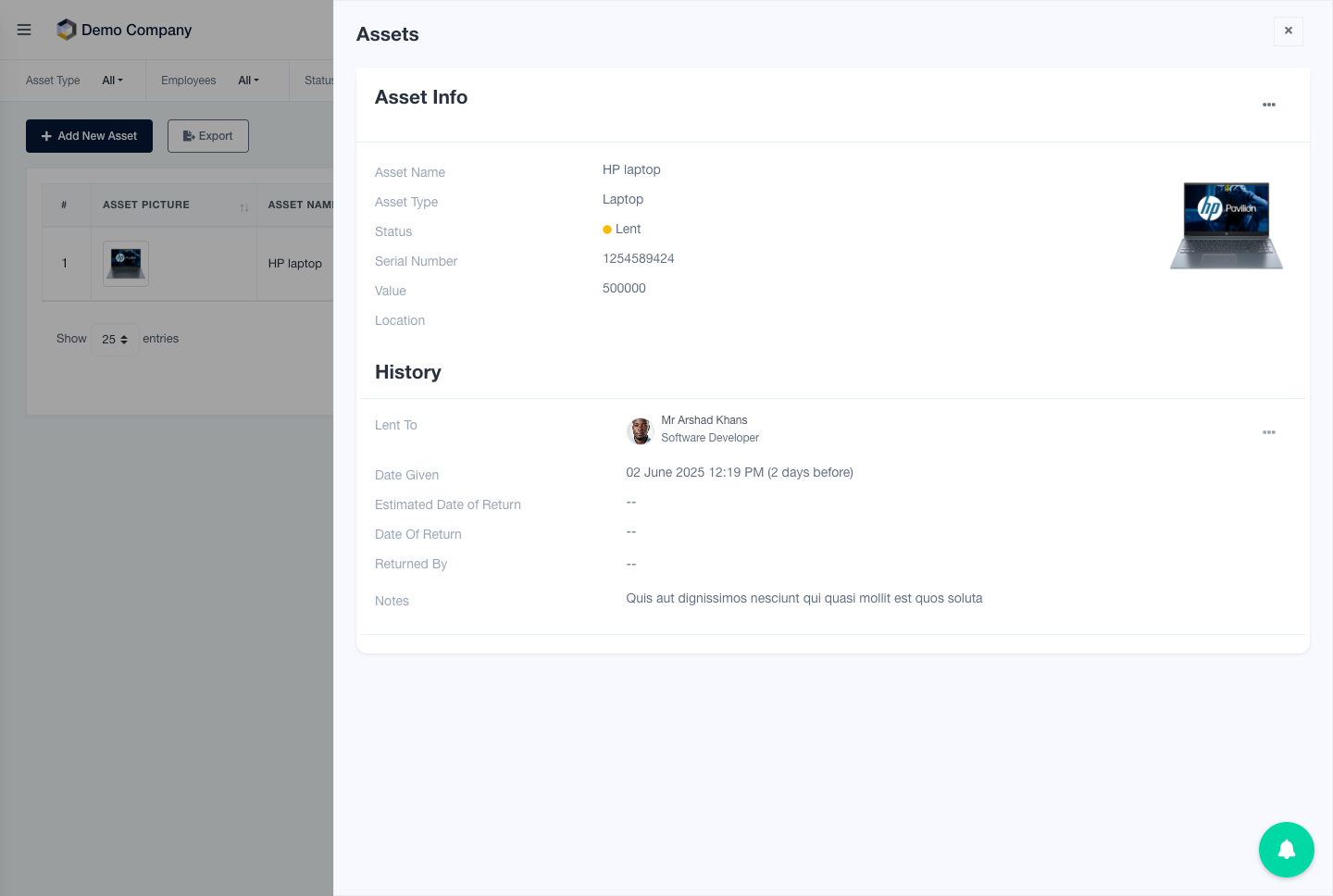Open History entry more options menu
Viewport: 1333px width, 896px height.
pos(1269,432)
